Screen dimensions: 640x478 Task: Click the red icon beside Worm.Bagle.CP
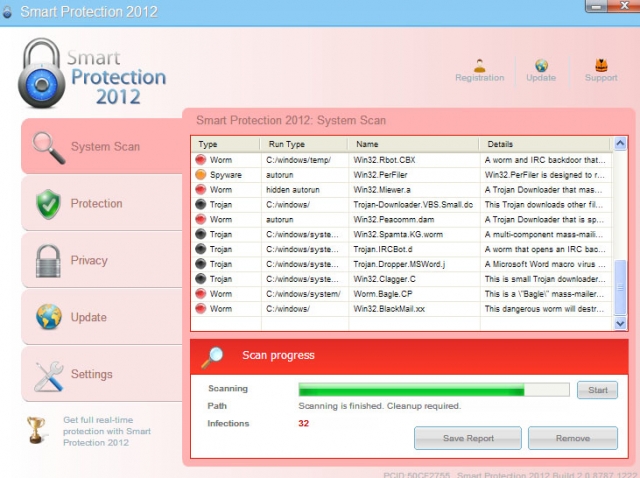(x=200, y=294)
